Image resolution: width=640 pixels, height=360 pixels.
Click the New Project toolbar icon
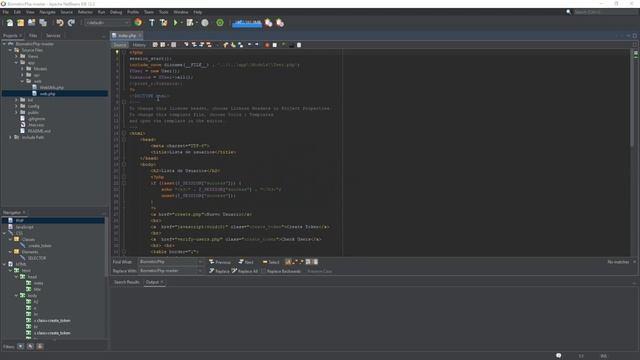tap(20, 23)
